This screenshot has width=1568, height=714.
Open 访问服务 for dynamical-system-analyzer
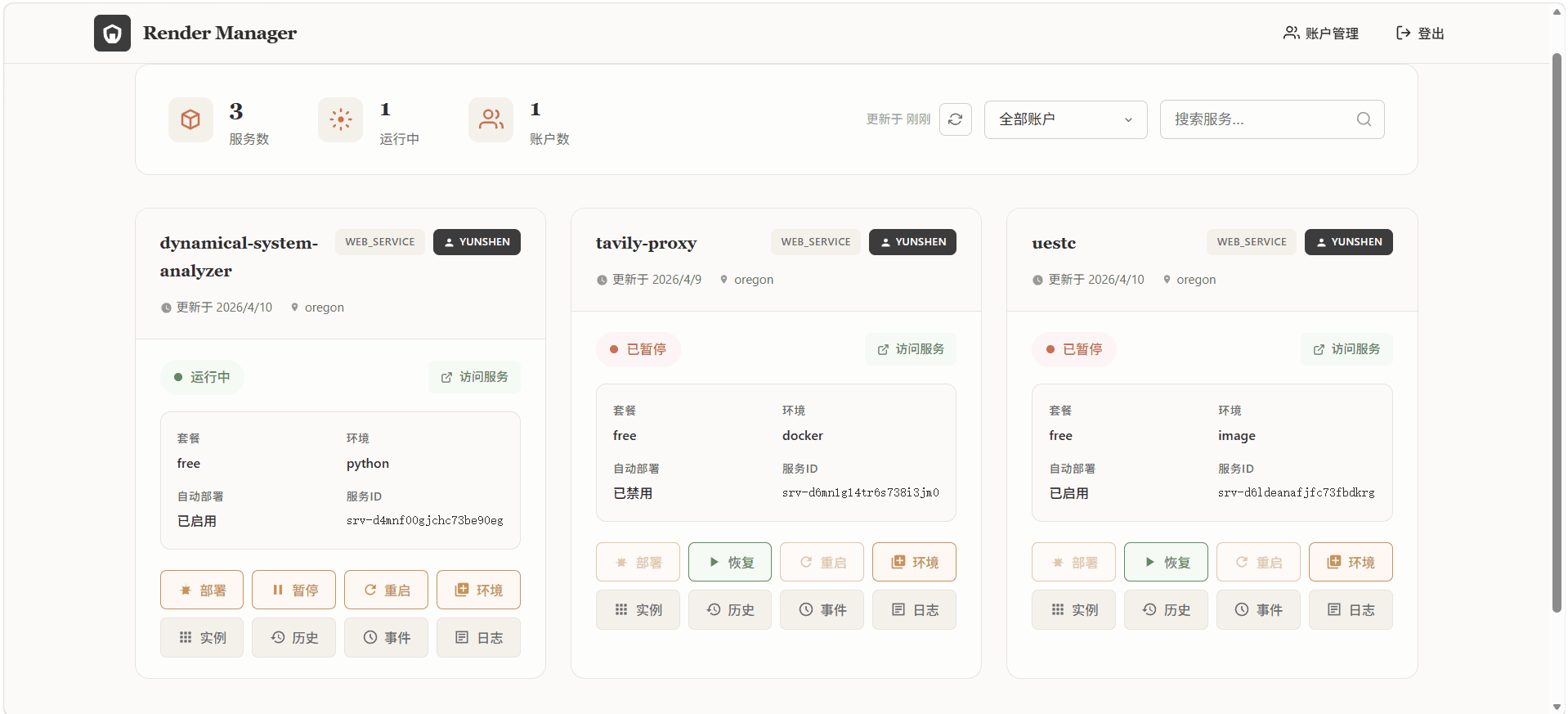coord(475,377)
